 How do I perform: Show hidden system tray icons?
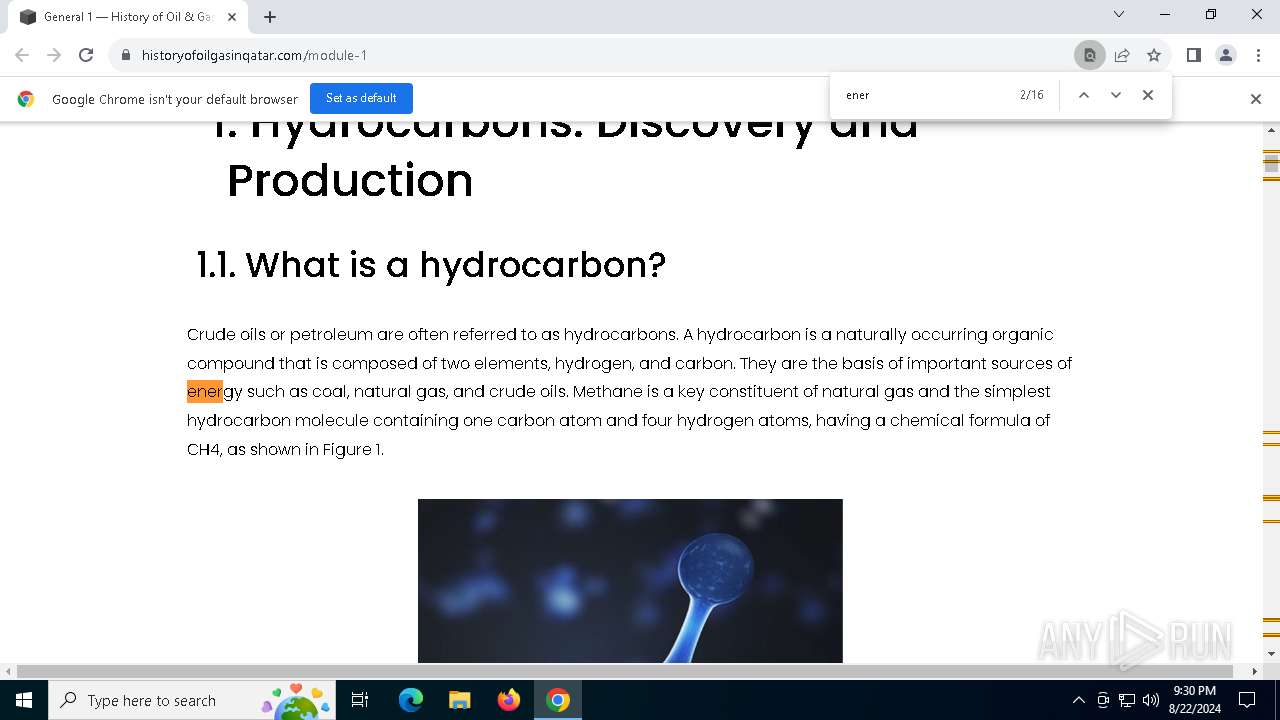click(x=1078, y=700)
